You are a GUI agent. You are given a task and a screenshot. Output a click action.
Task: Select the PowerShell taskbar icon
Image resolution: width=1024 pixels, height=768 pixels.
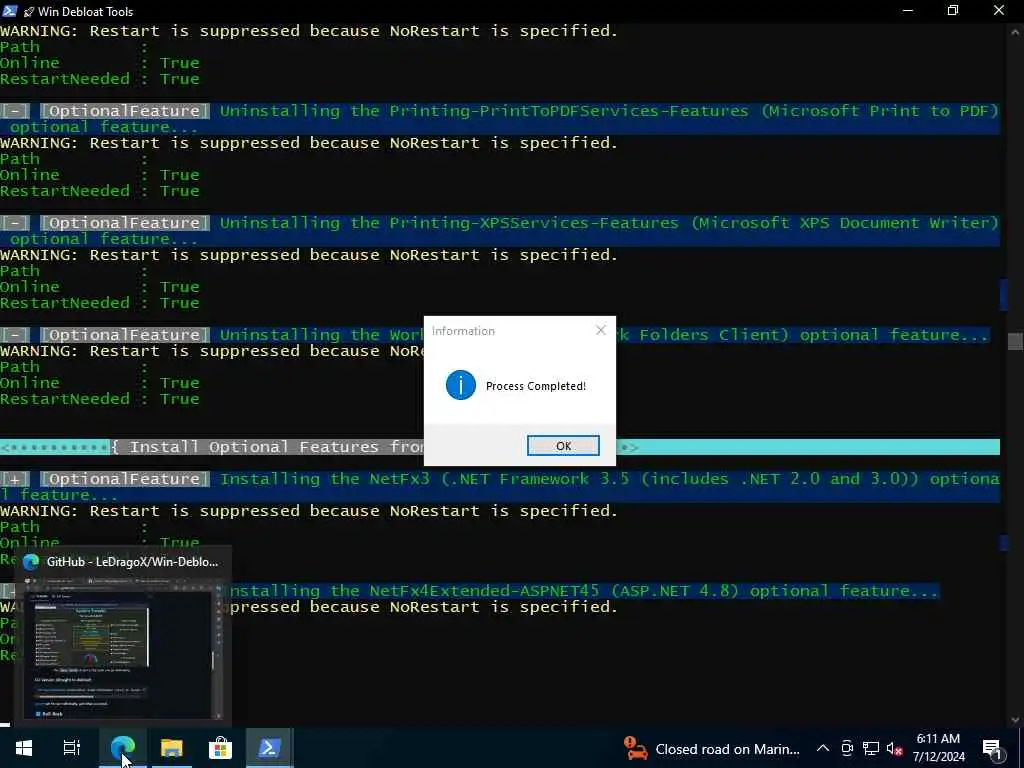269,748
